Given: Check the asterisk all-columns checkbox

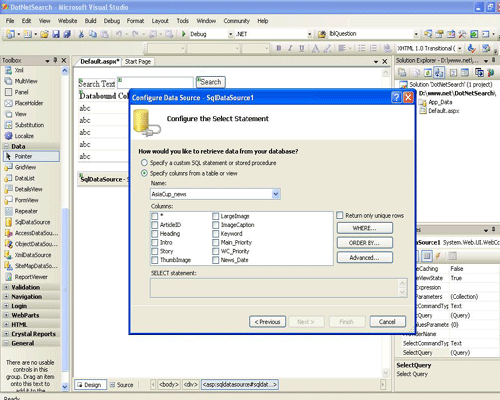Looking at the screenshot, I should pos(155,216).
